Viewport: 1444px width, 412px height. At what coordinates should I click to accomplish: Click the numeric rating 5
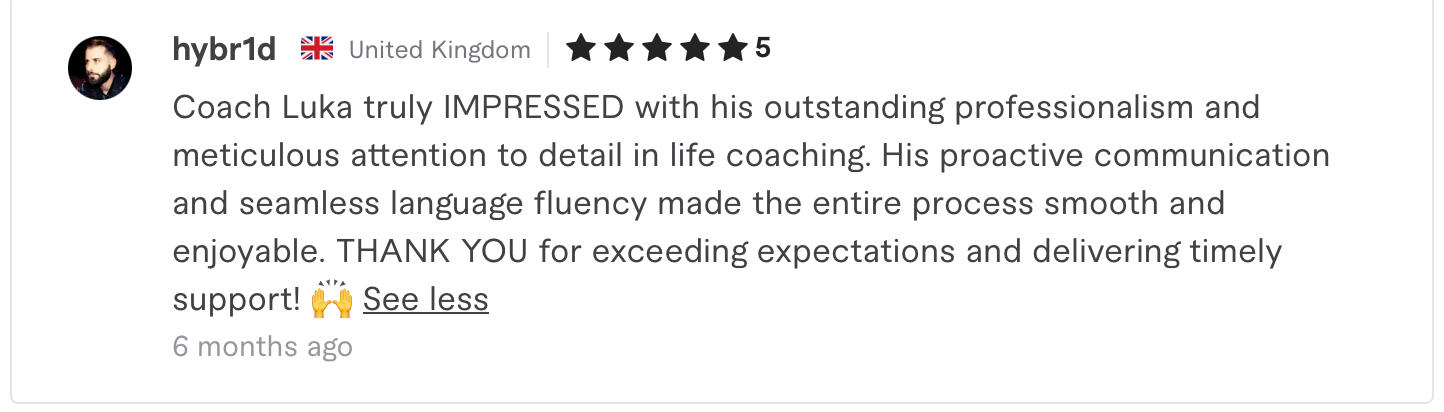(x=763, y=48)
